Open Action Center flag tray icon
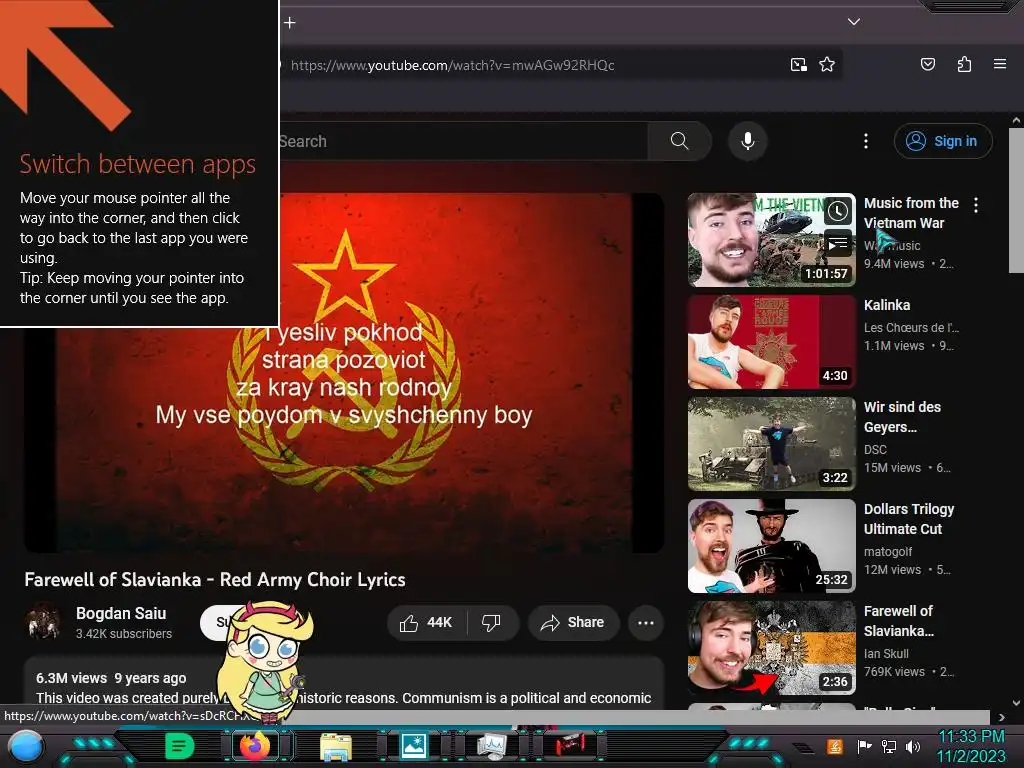Viewport: 1024px width, 768px height. [864, 746]
